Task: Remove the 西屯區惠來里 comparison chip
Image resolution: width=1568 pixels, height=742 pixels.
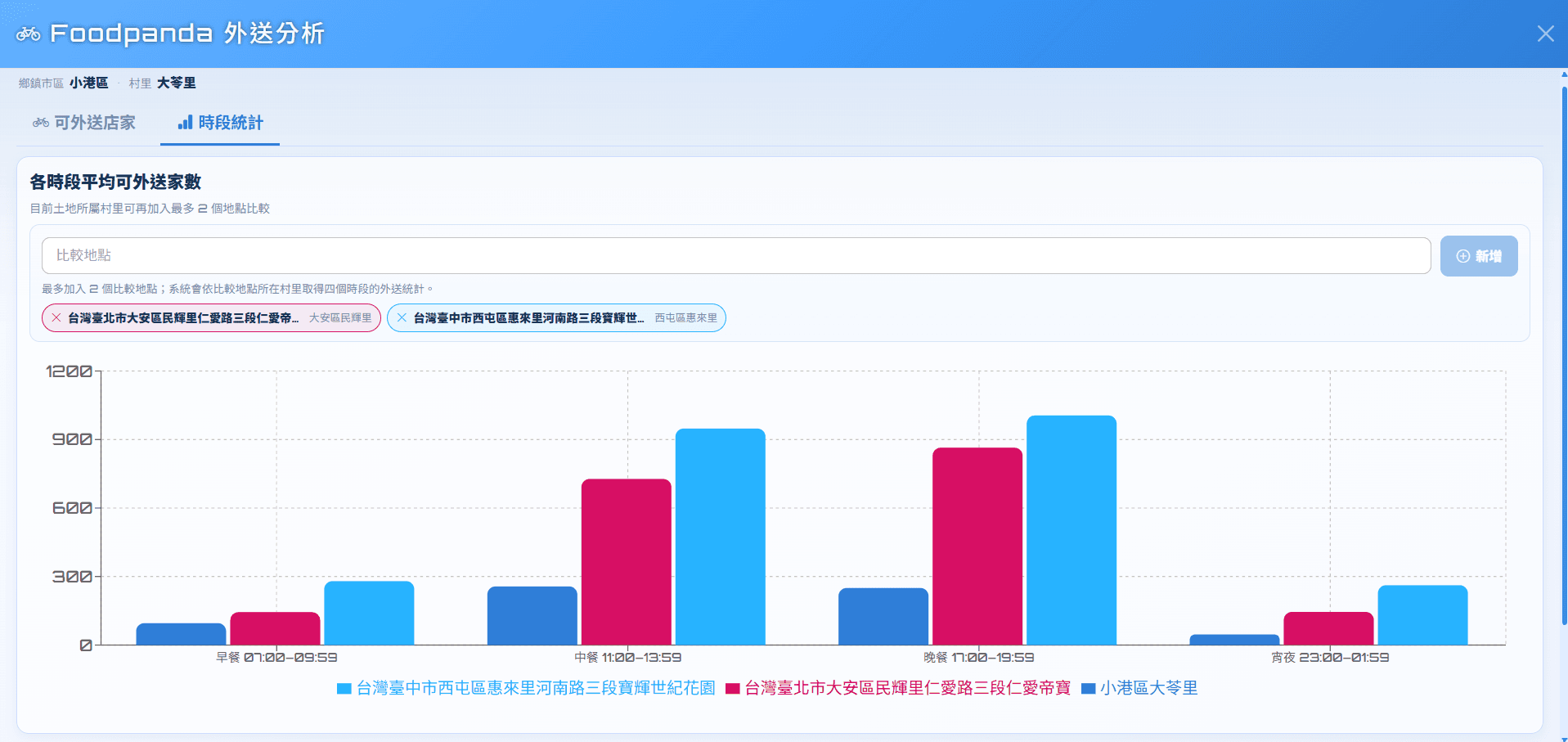Action: pos(402,318)
